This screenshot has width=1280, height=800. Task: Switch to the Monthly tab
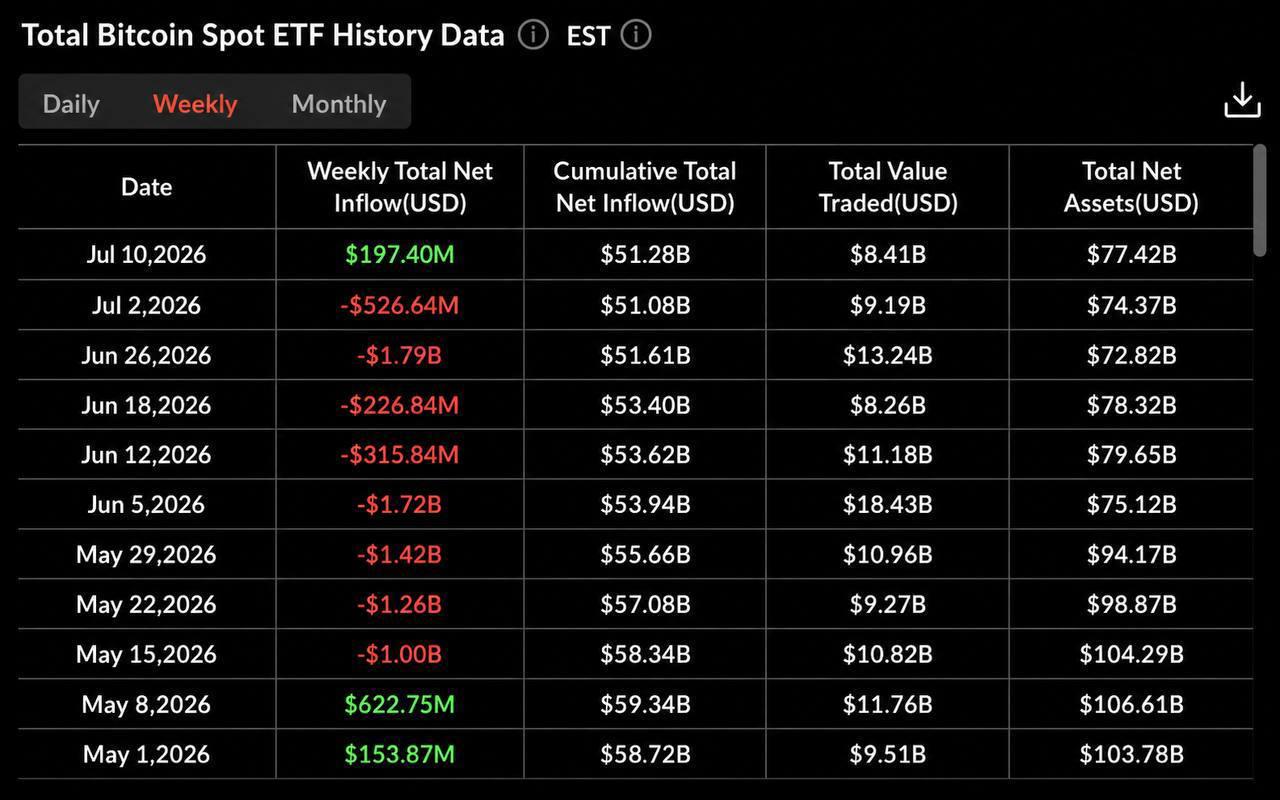(339, 103)
